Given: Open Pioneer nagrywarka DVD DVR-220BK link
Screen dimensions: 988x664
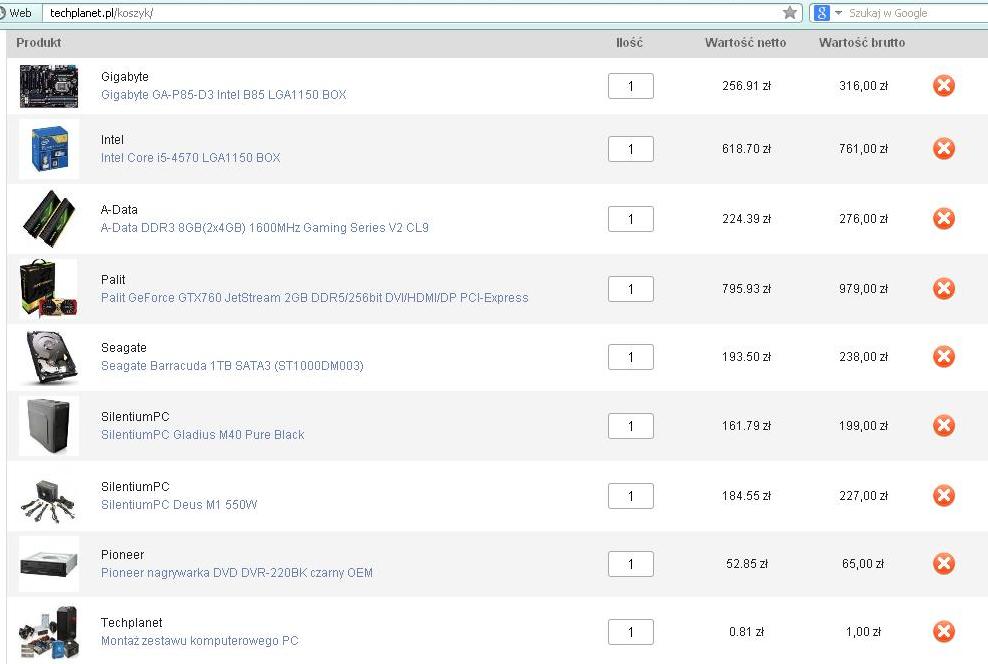Looking at the screenshot, I should tap(237, 573).
